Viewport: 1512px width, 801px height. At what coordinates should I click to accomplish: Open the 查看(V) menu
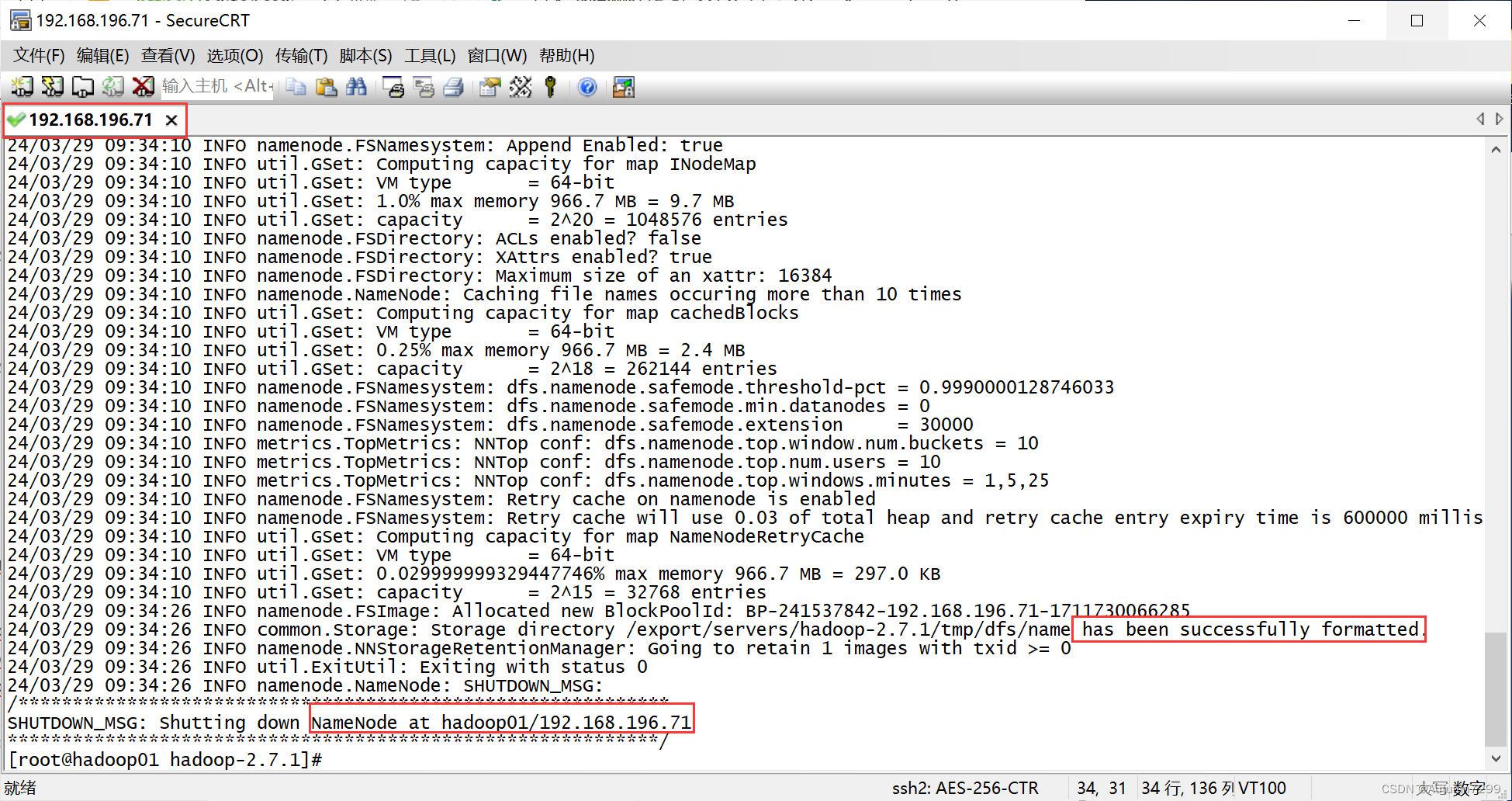(168, 56)
